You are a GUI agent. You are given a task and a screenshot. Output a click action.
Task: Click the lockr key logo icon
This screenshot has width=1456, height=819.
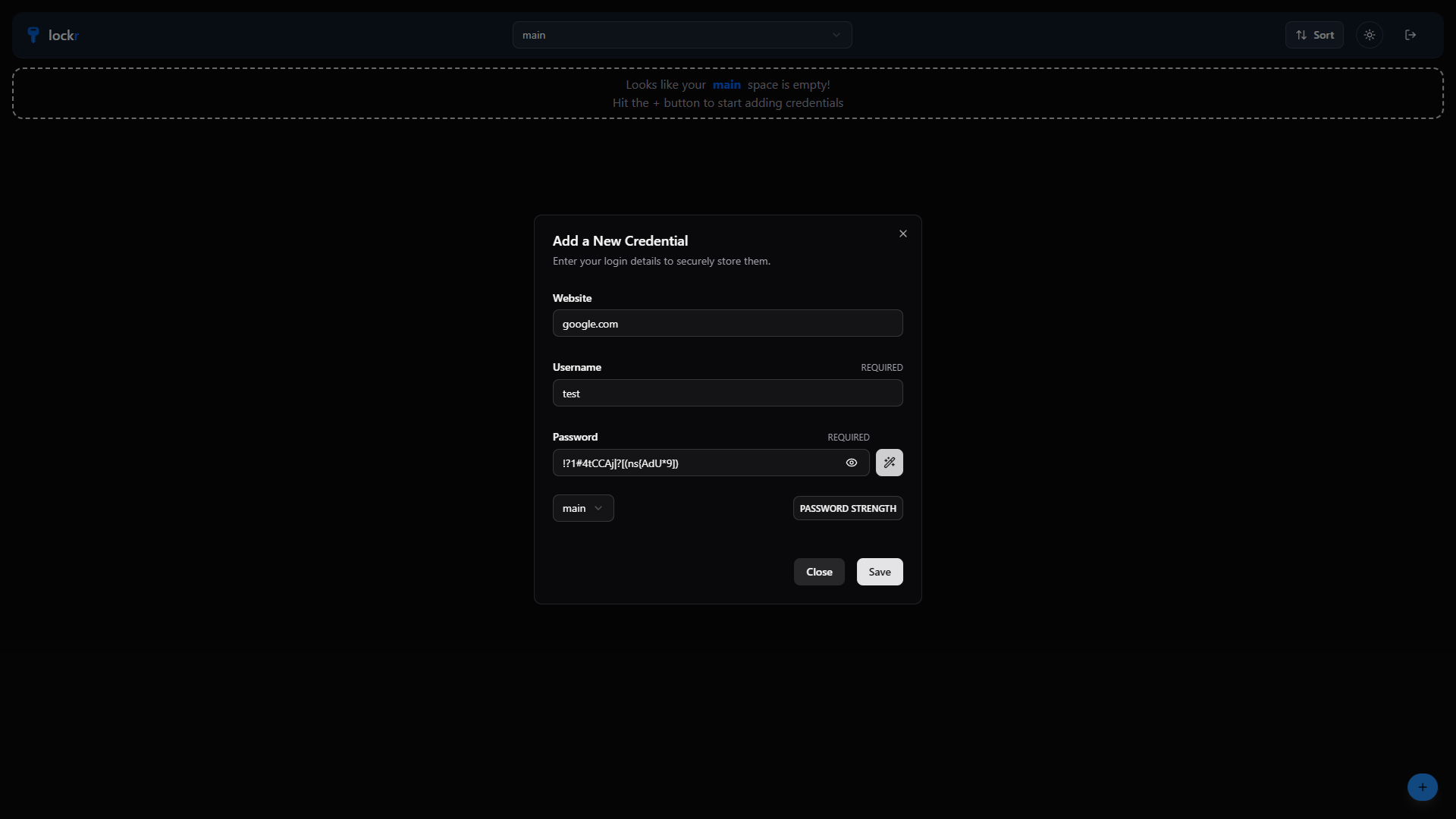pyautogui.click(x=33, y=35)
